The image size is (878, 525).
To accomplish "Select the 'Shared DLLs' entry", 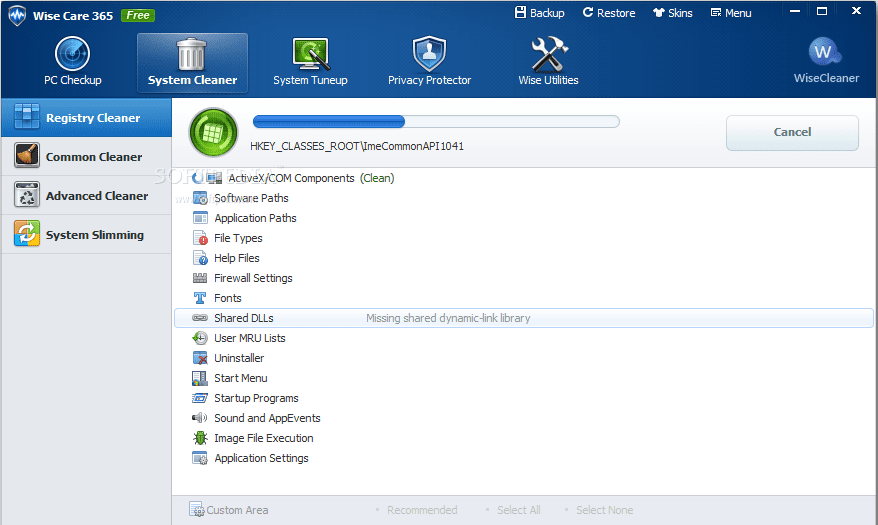I will [244, 318].
